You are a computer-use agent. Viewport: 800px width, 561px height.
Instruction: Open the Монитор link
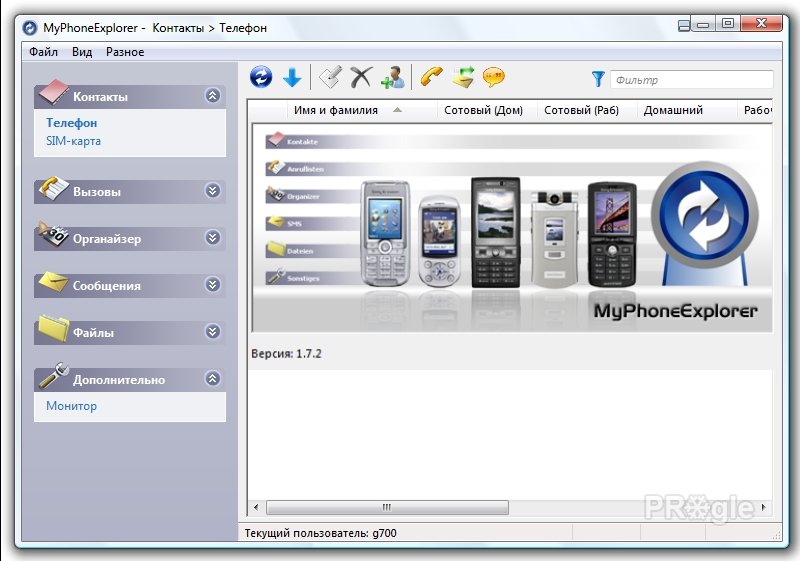tap(71, 406)
